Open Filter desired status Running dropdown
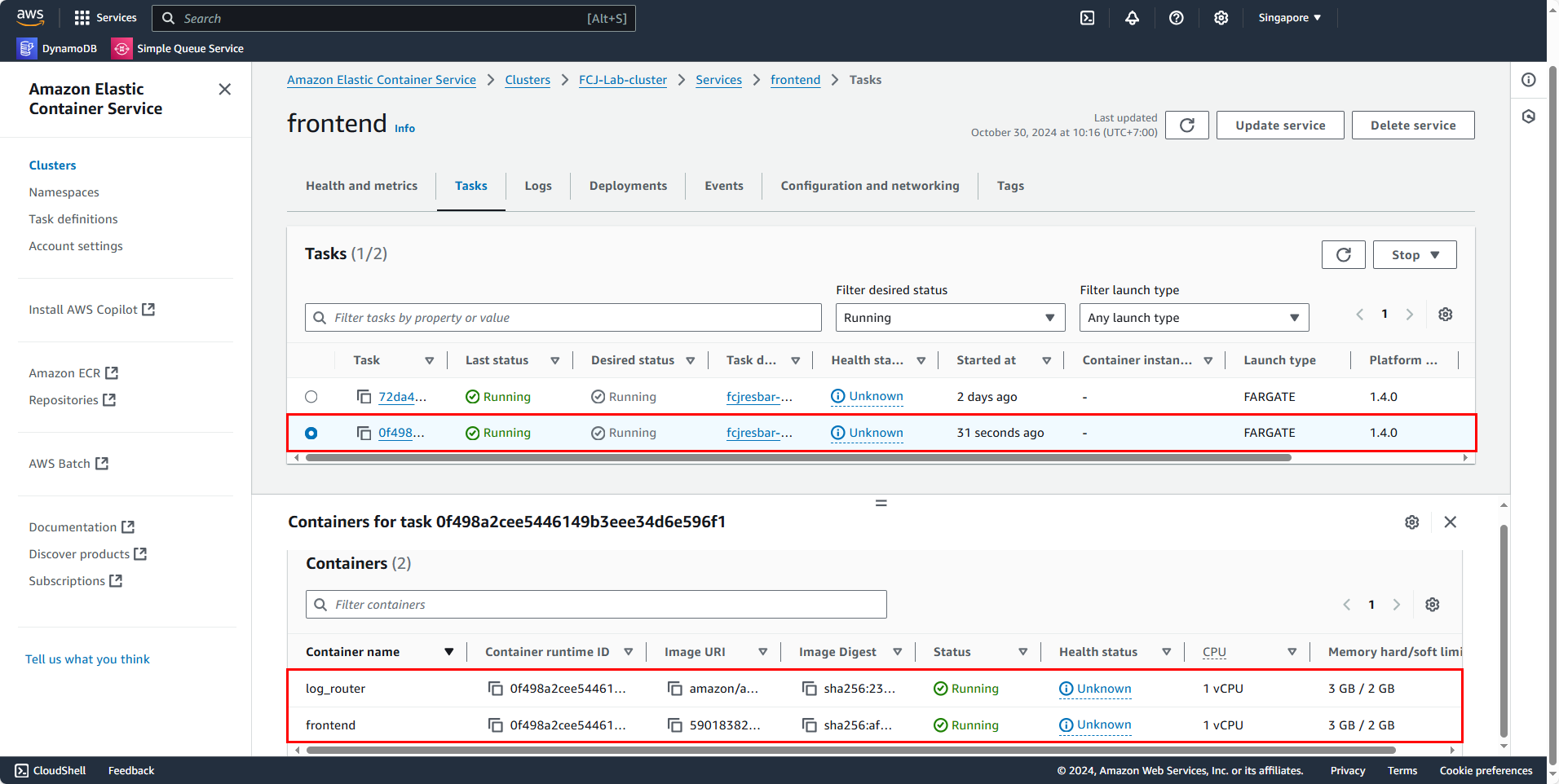The width and height of the screenshot is (1559, 784). tap(950, 318)
